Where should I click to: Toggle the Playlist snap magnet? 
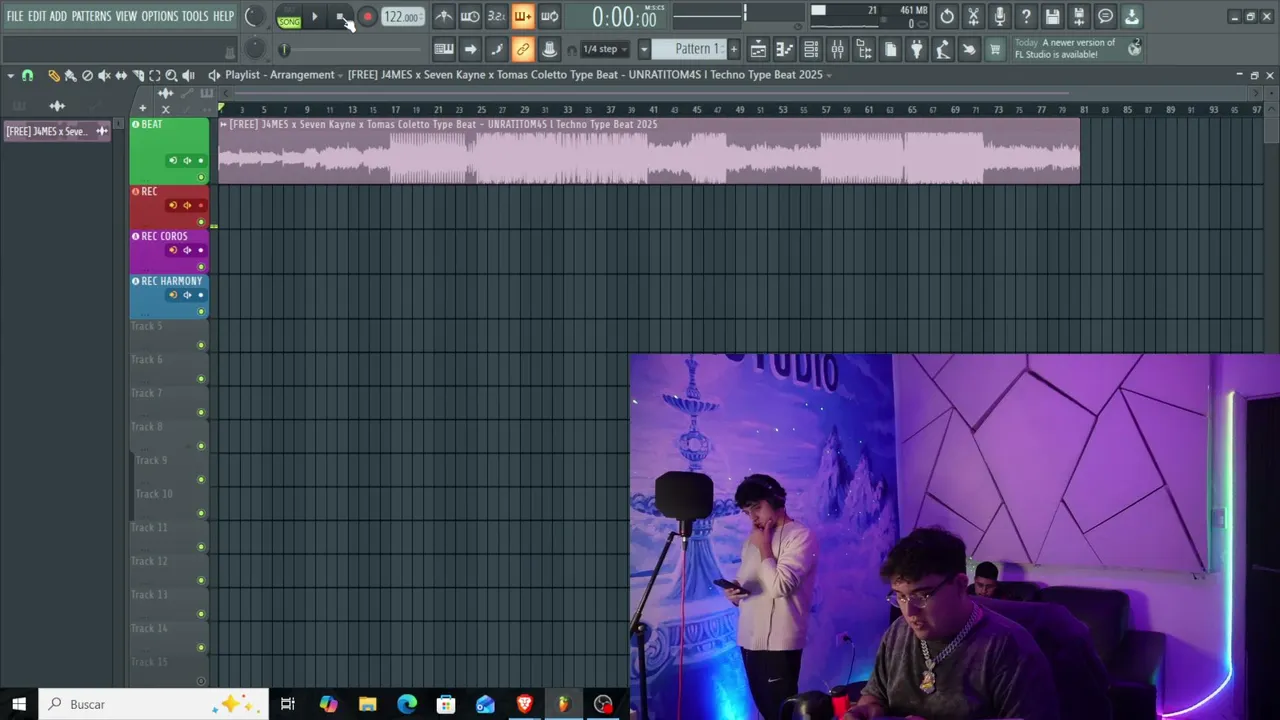27,75
